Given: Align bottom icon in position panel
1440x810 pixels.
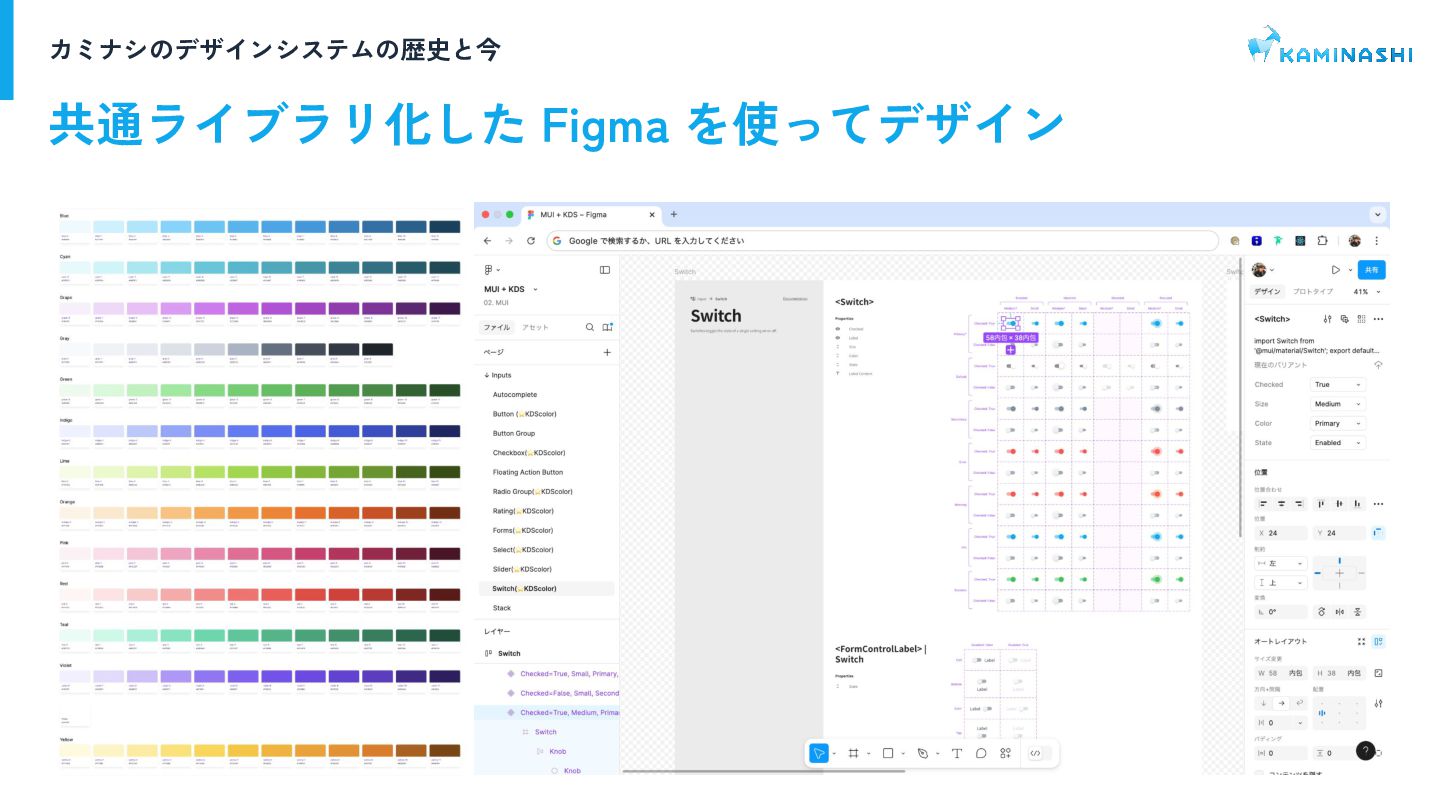Looking at the screenshot, I should 1357,503.
